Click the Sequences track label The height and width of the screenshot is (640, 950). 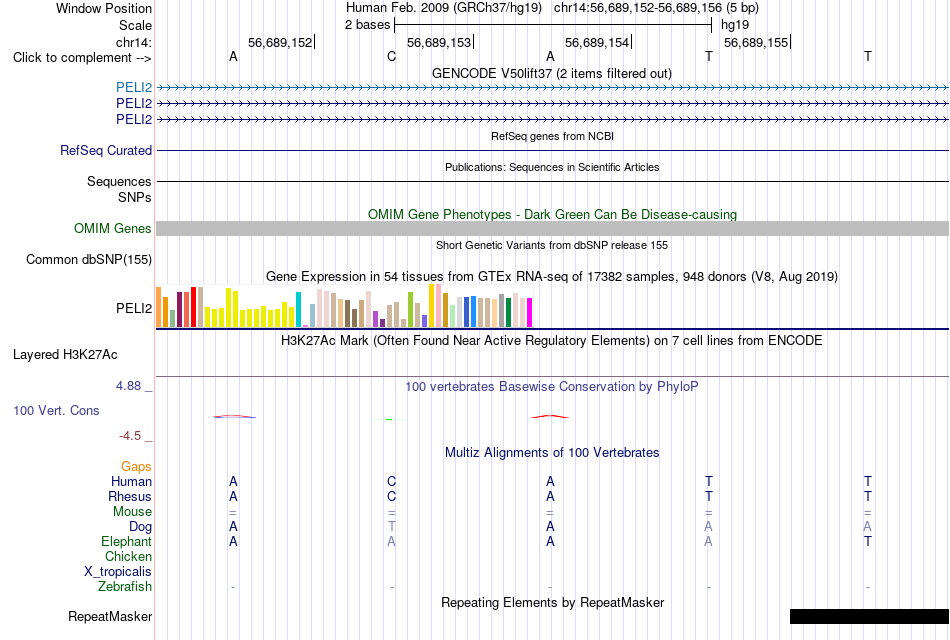[119, 181]
